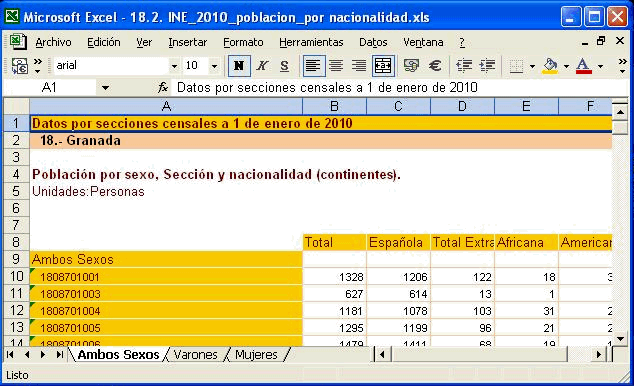Viewport: 634px width, 386px height.
Task: Click horizontal scrollbar left arrow
Action: pyautogui.click(x=382, y=355)
